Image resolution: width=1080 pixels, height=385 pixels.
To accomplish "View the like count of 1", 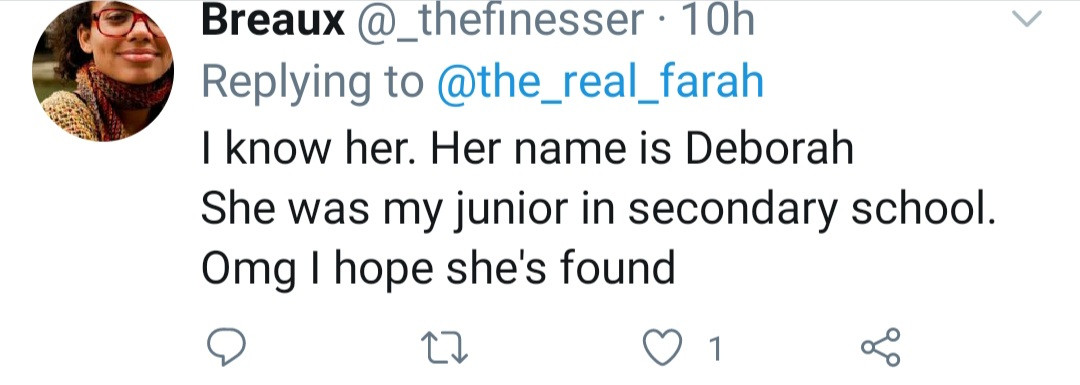I will tap(716, 348).
